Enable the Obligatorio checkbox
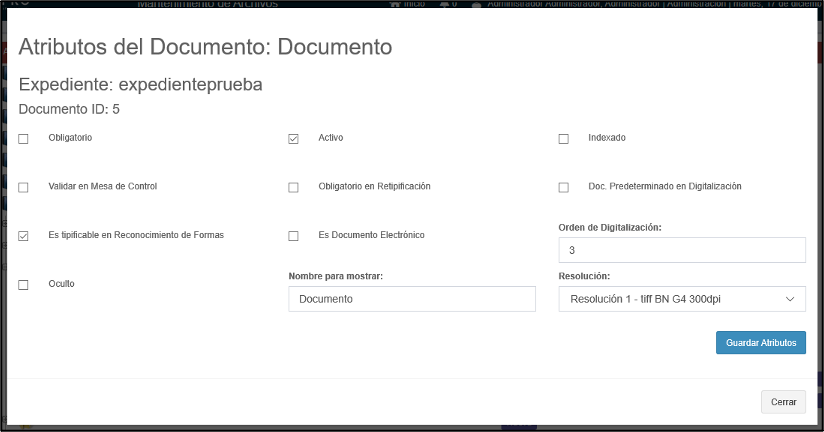Image resolution: width=824 pixels, height=432 pixels. point(24,139)
